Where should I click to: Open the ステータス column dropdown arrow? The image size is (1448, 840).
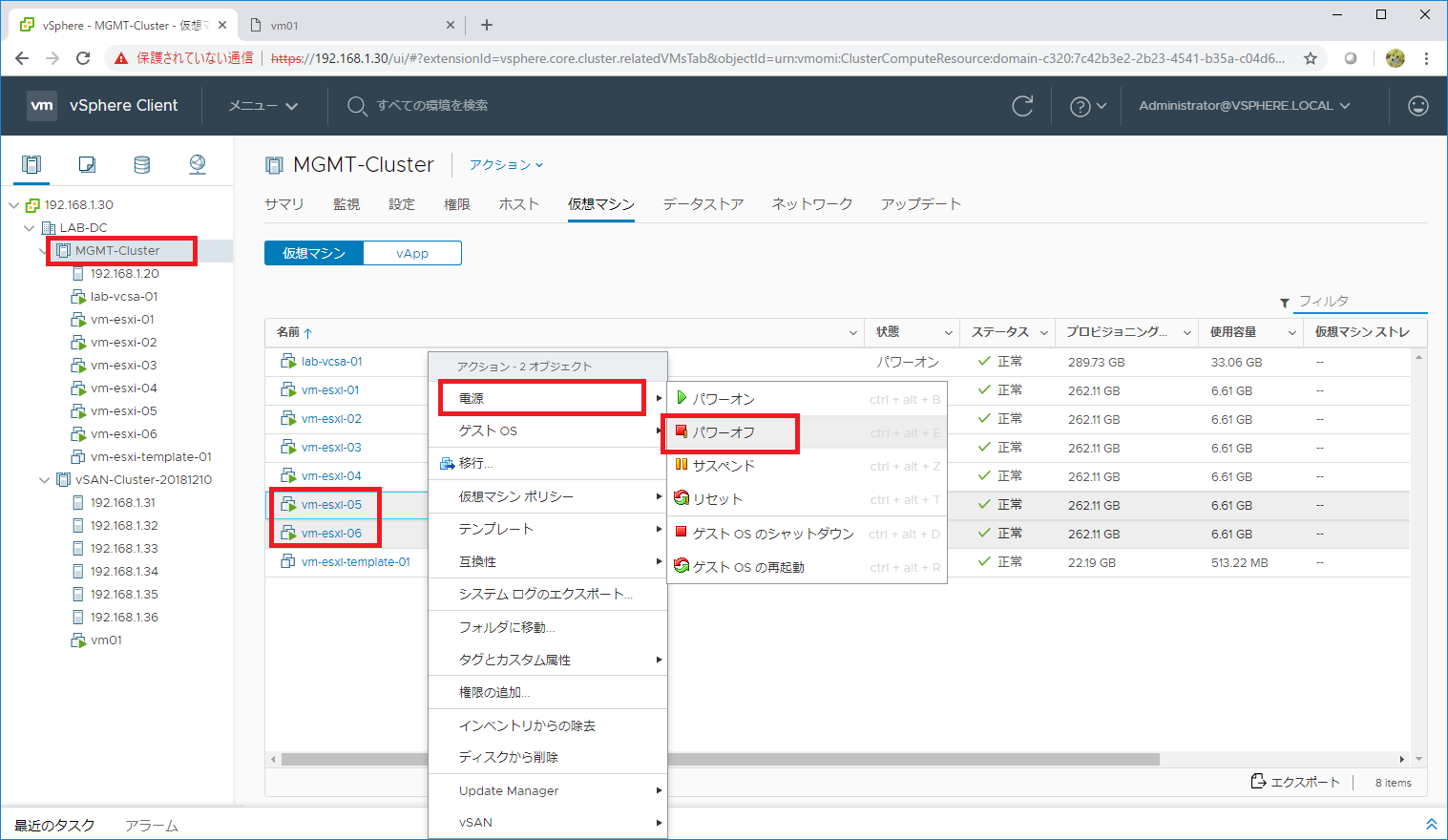coord(1044,333)
